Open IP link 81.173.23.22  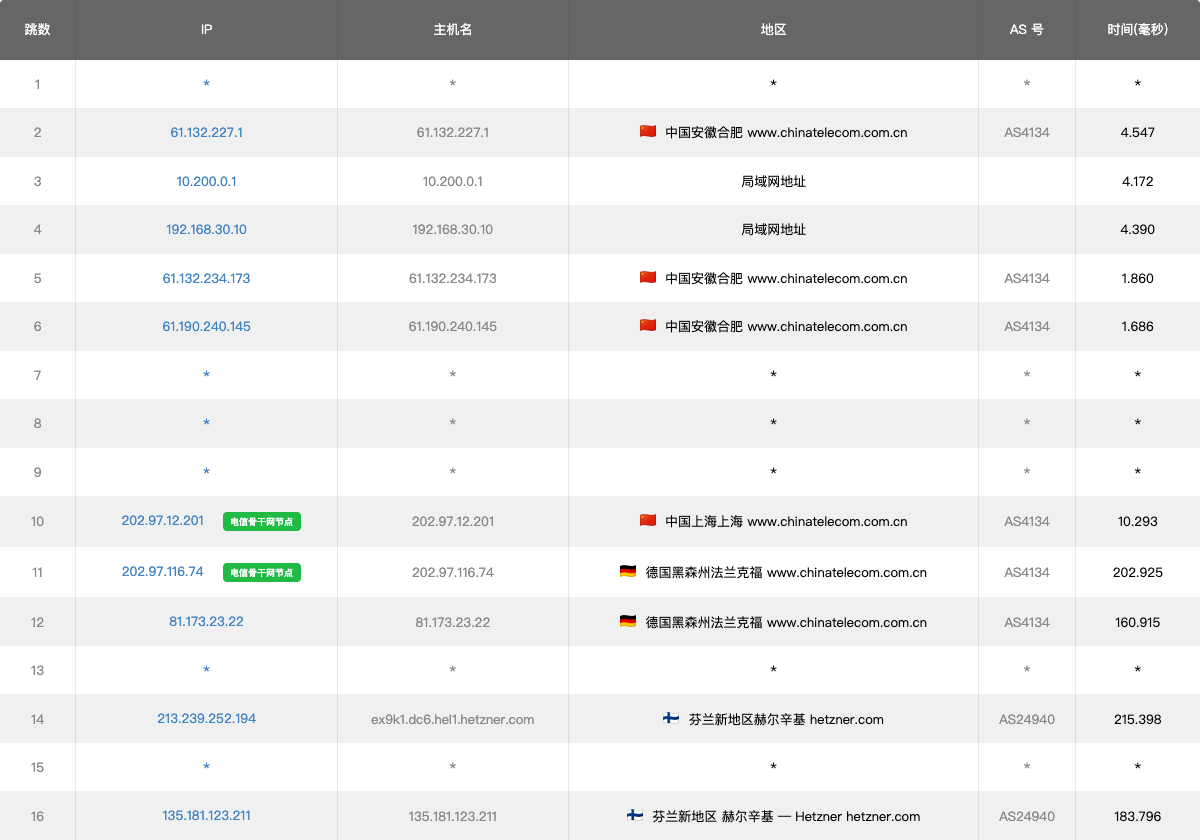click(x=206, y=621)
